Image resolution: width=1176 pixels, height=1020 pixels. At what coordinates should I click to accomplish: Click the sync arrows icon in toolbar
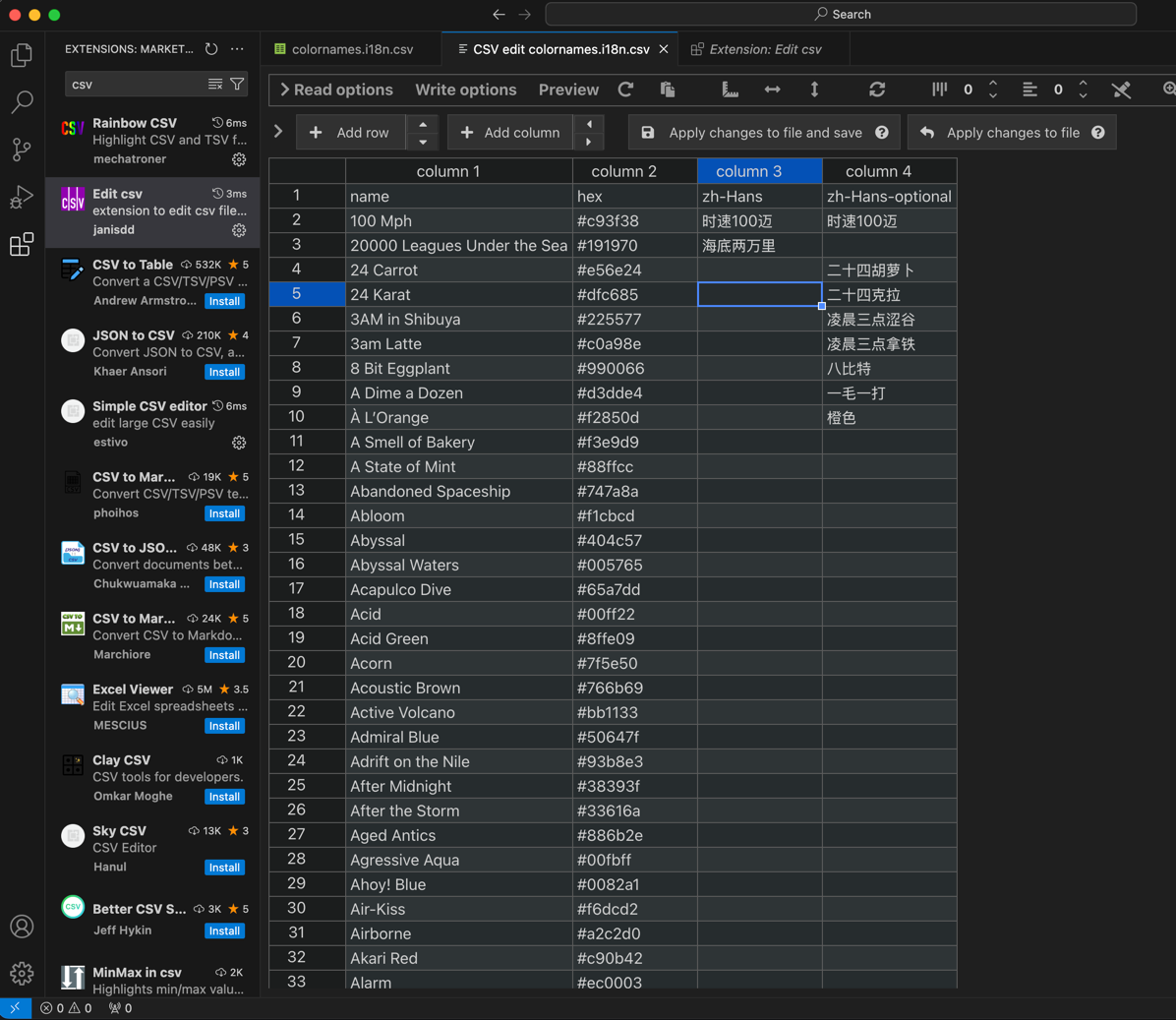[x=877, y=90]
